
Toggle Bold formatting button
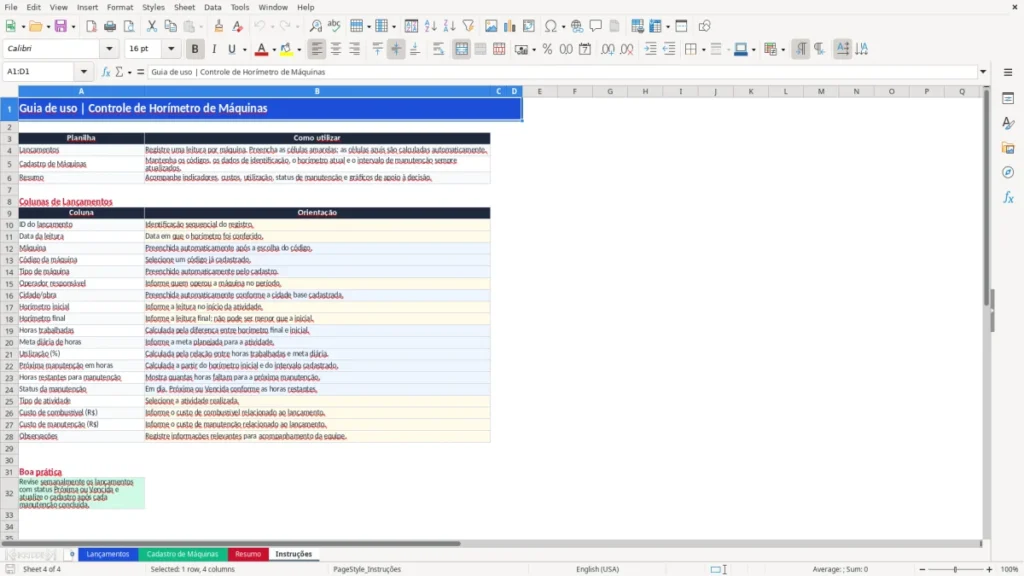click(x=195, y=49)
